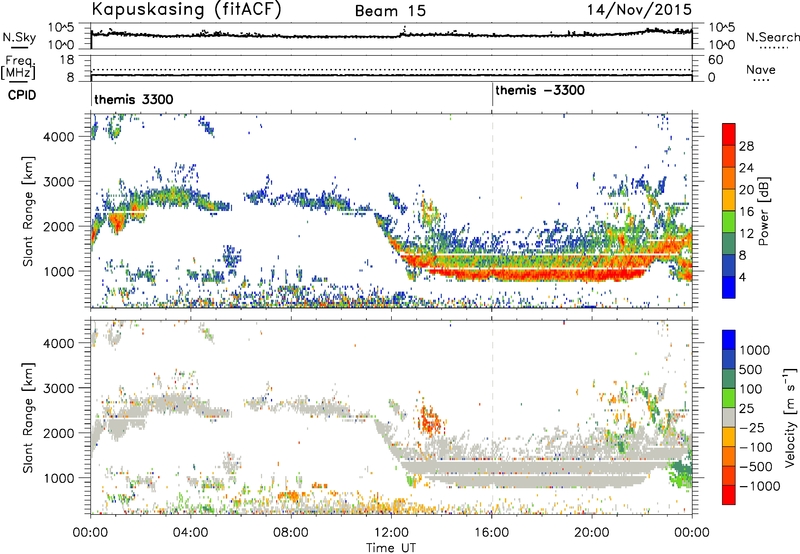This screenshot has height=554, width=800.
Task: Click the Velocity colorbar label '-100'
Action: coord(756,447)
